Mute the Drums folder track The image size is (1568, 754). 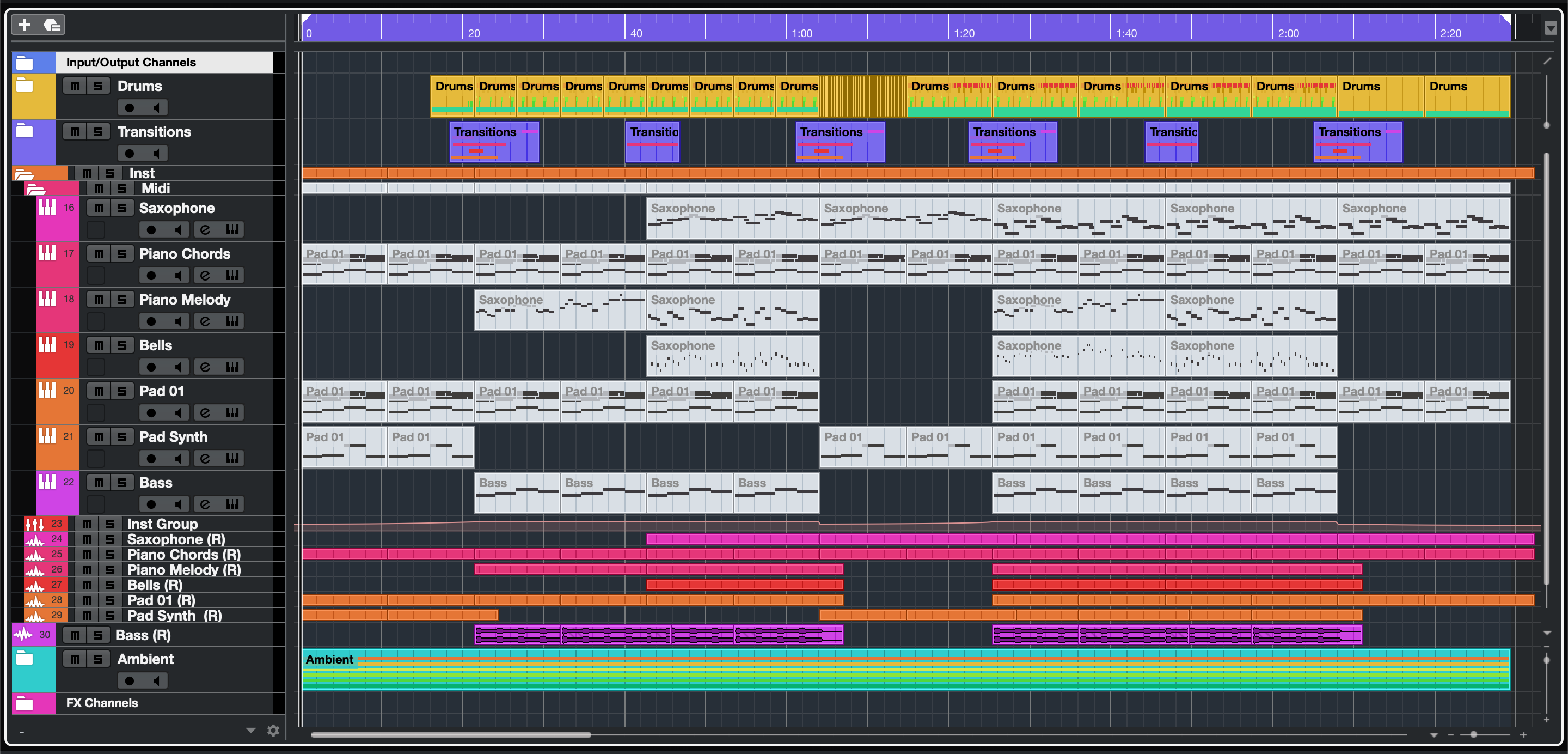coord(75,86)
